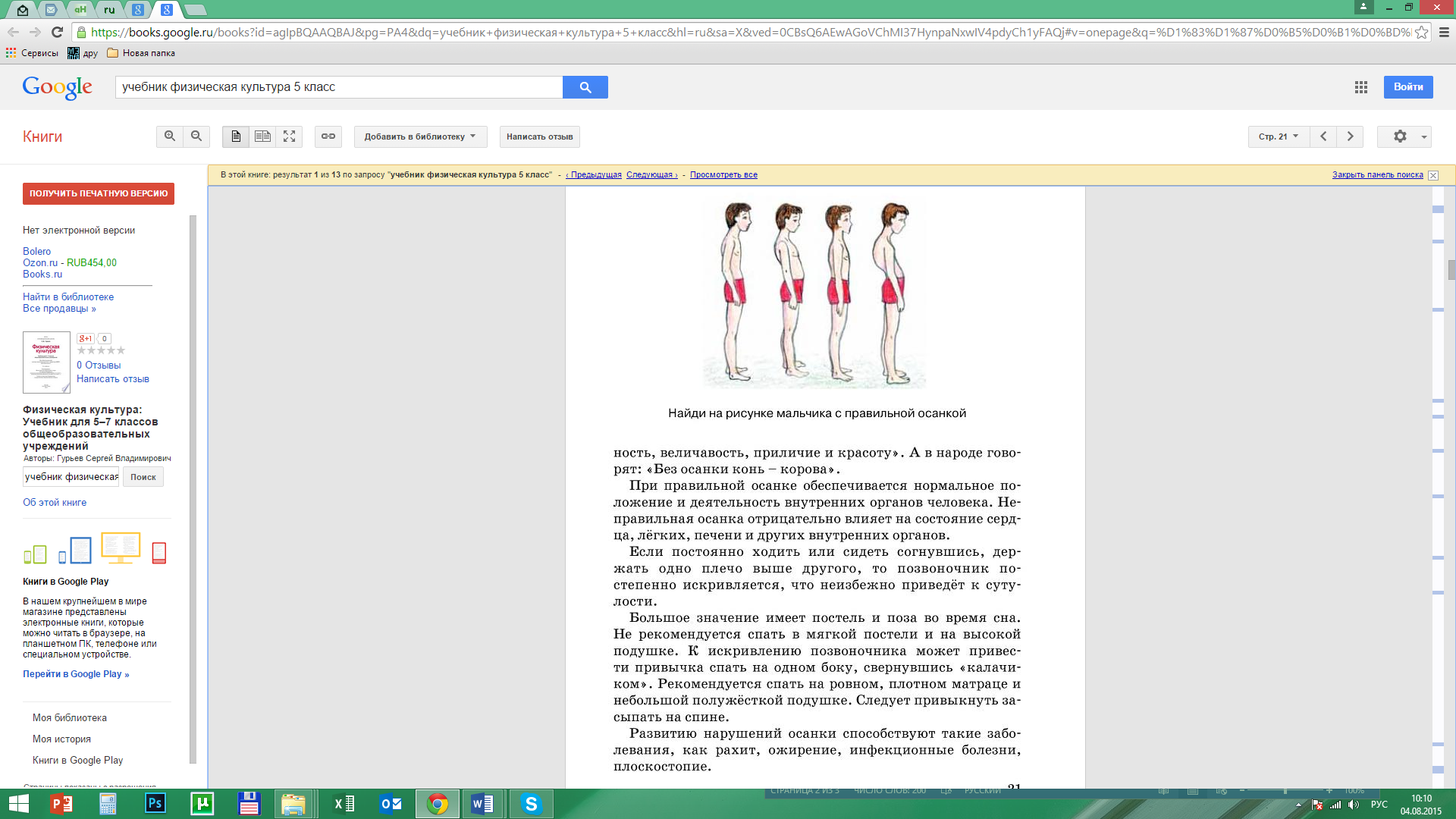
Task: Focus the Google search input field
Action: 339,87
